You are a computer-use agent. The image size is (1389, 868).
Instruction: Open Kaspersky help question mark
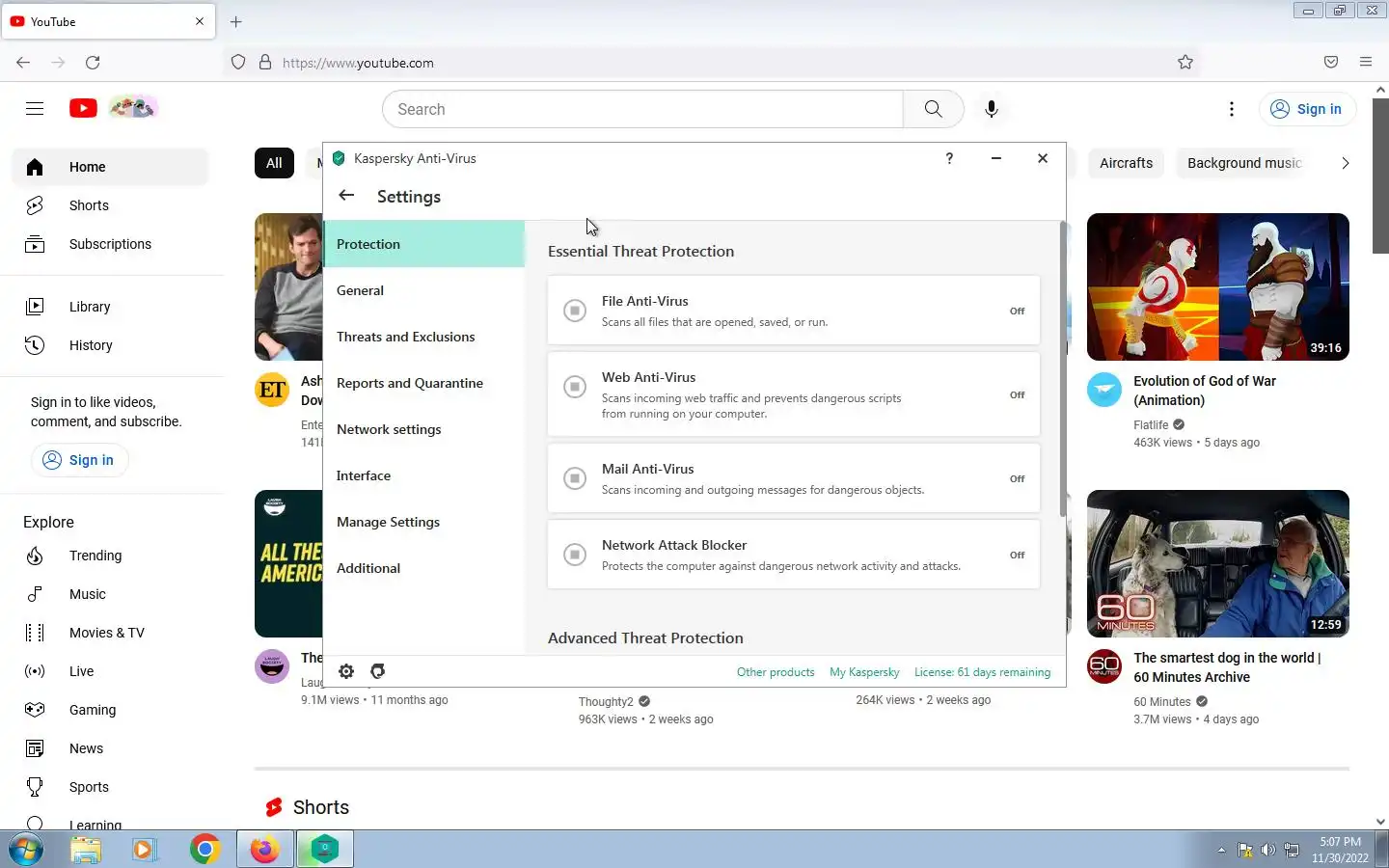click(x=949, y=158)
